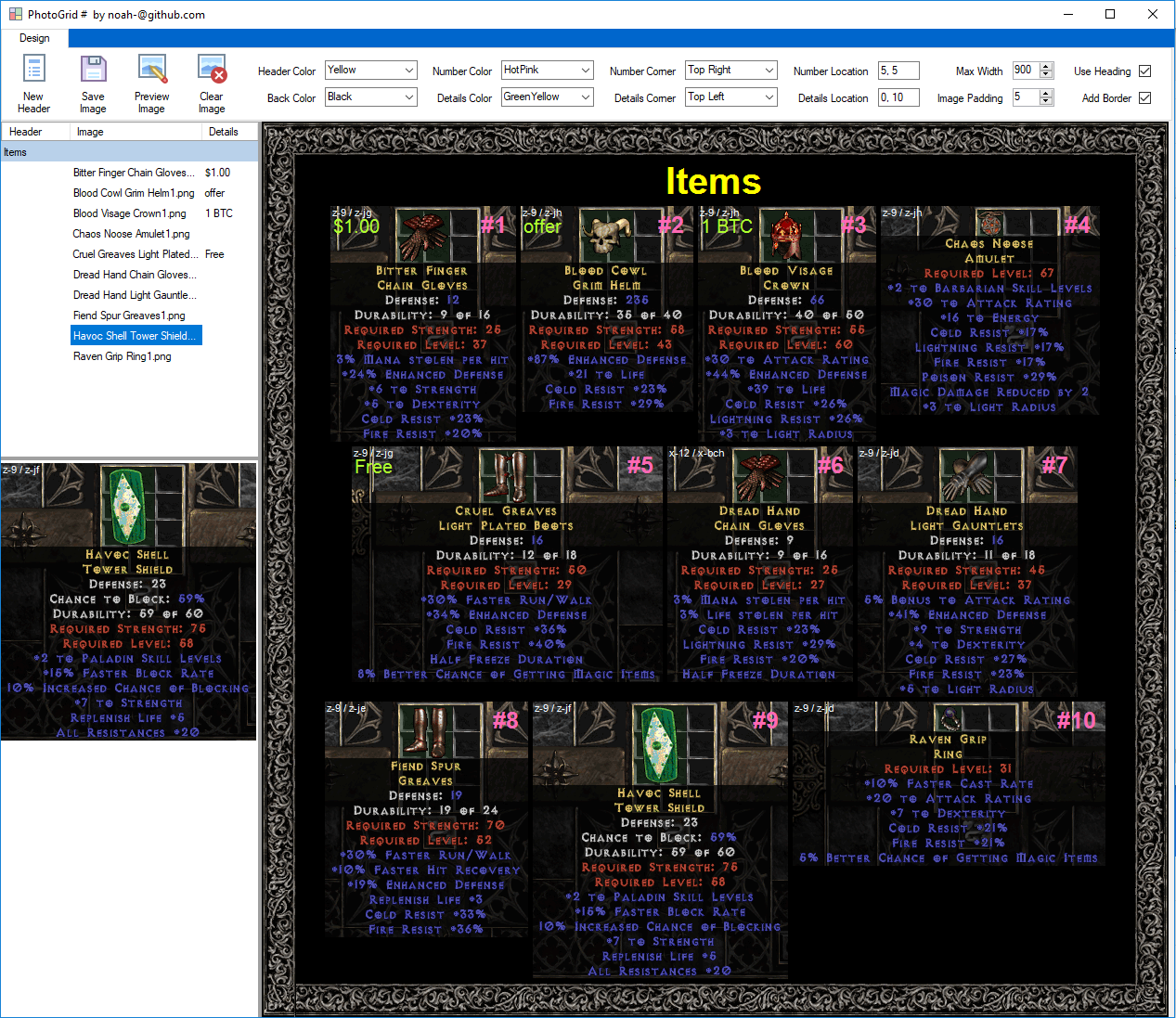Image resolution: width=1176 pixels, height=1018 pixels.
Task: Switch to the Design tab
Action: [x=34, y=38]
